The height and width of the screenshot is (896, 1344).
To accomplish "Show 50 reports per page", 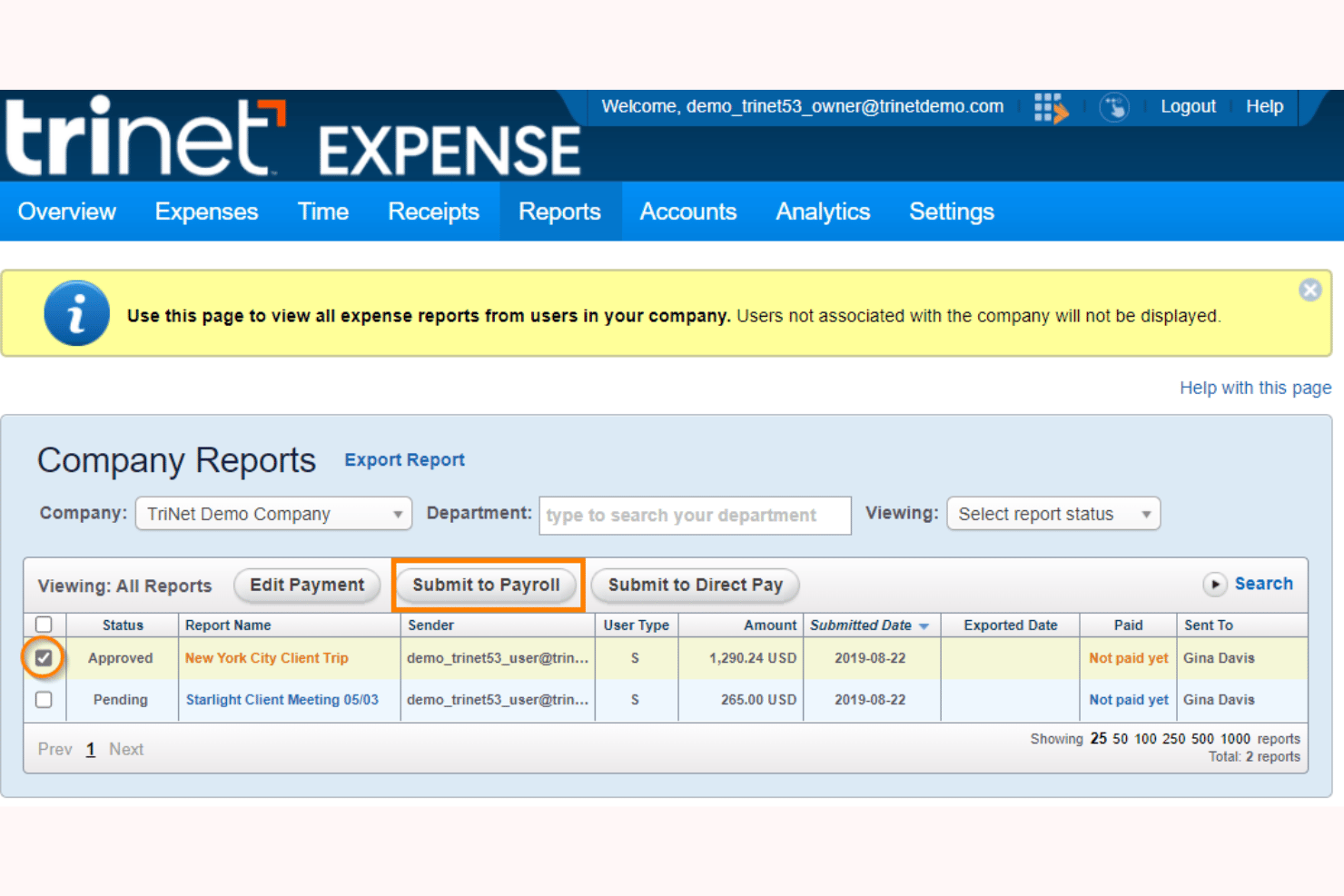I will [x=1121, y=739].
